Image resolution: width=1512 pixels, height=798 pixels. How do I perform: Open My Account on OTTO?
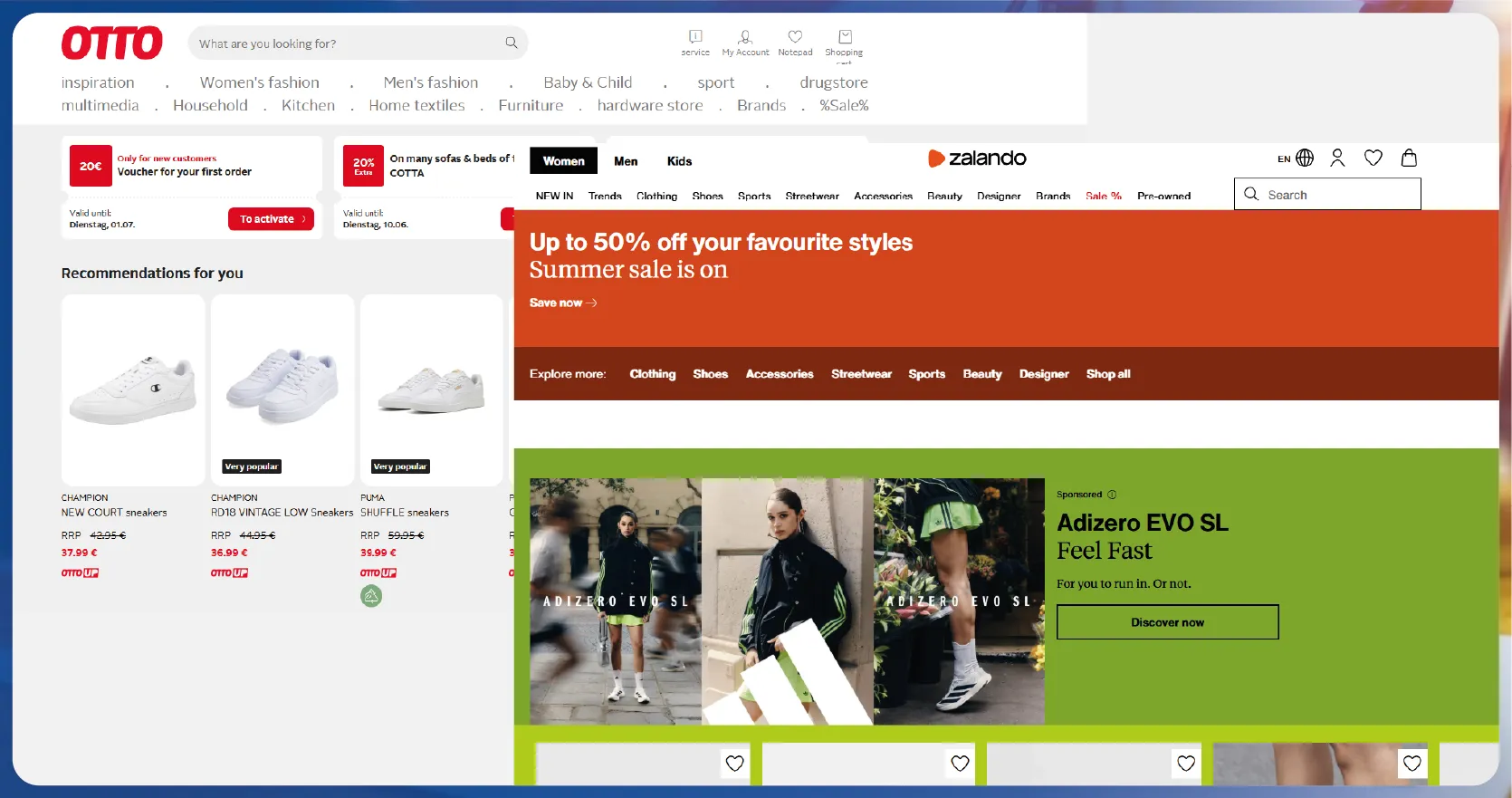[x=745, y=37]
